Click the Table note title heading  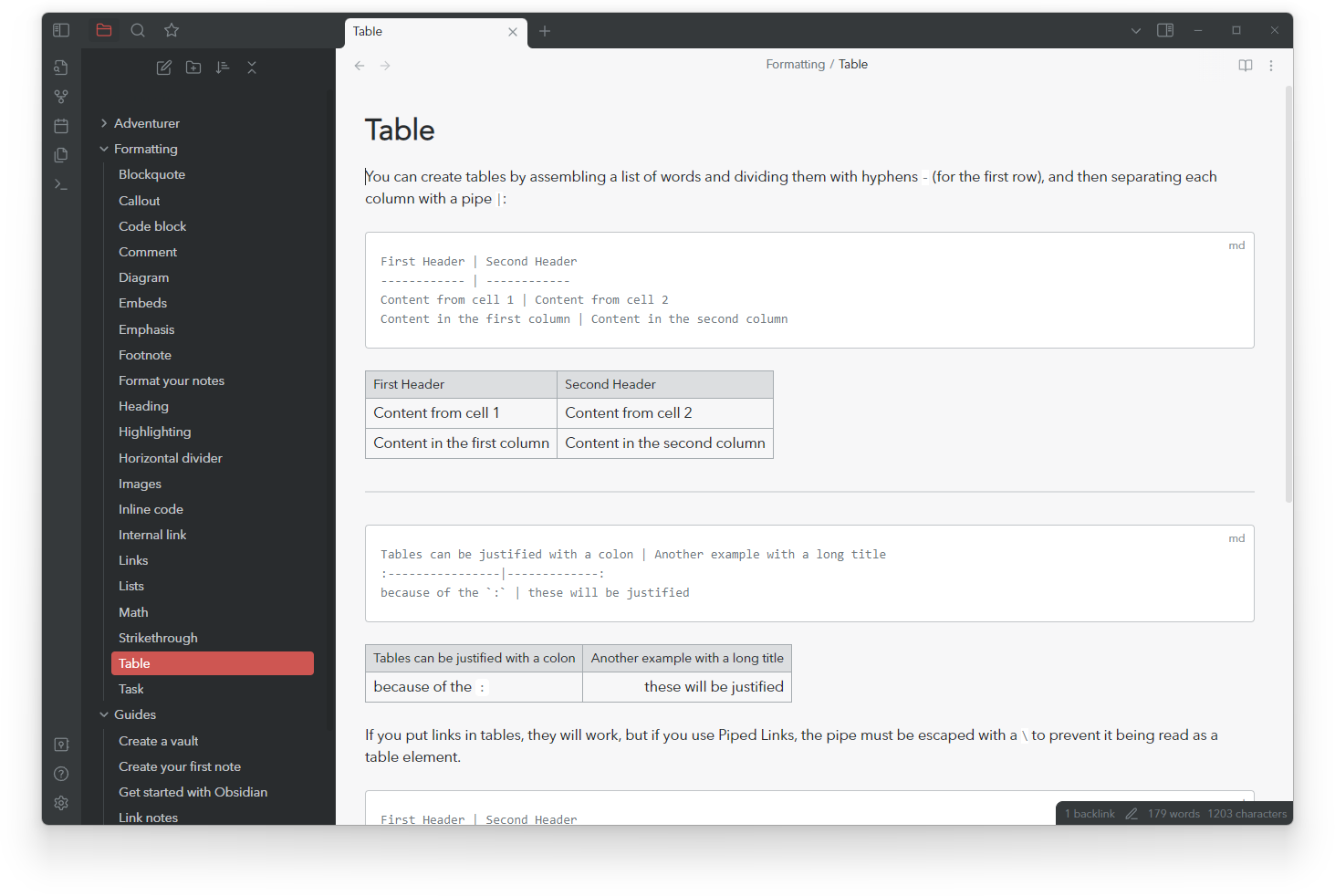tap(400, 130)
